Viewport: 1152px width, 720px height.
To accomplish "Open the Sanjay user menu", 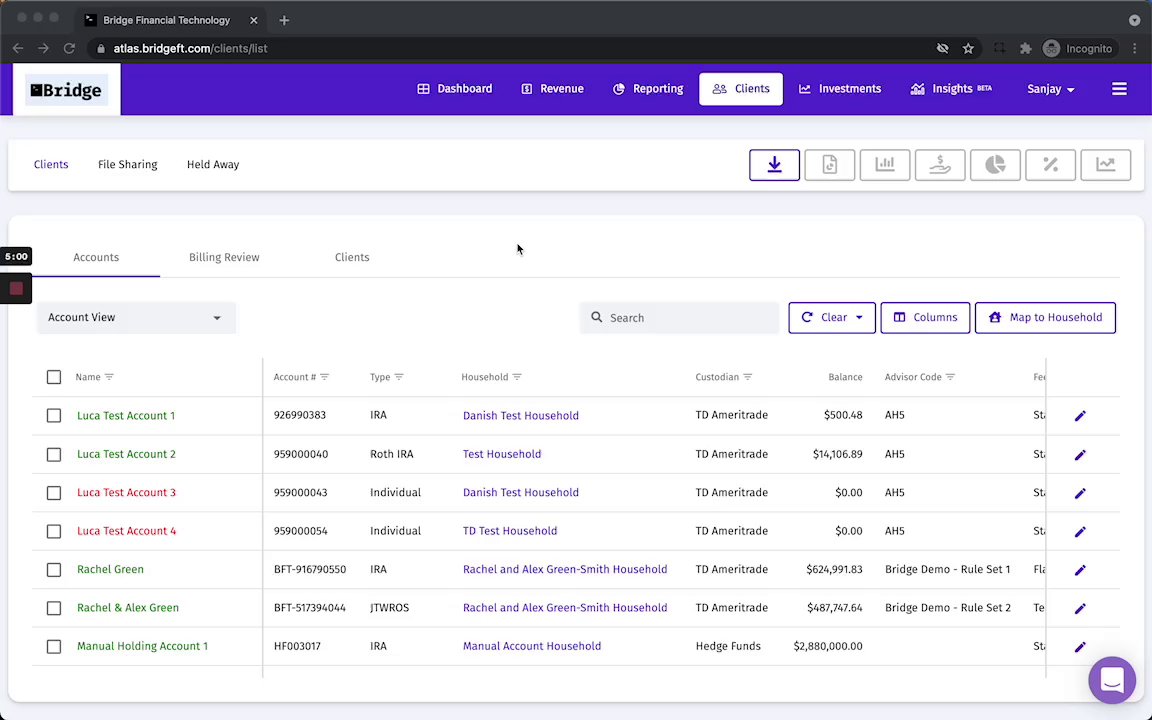I will [1051, 89].
